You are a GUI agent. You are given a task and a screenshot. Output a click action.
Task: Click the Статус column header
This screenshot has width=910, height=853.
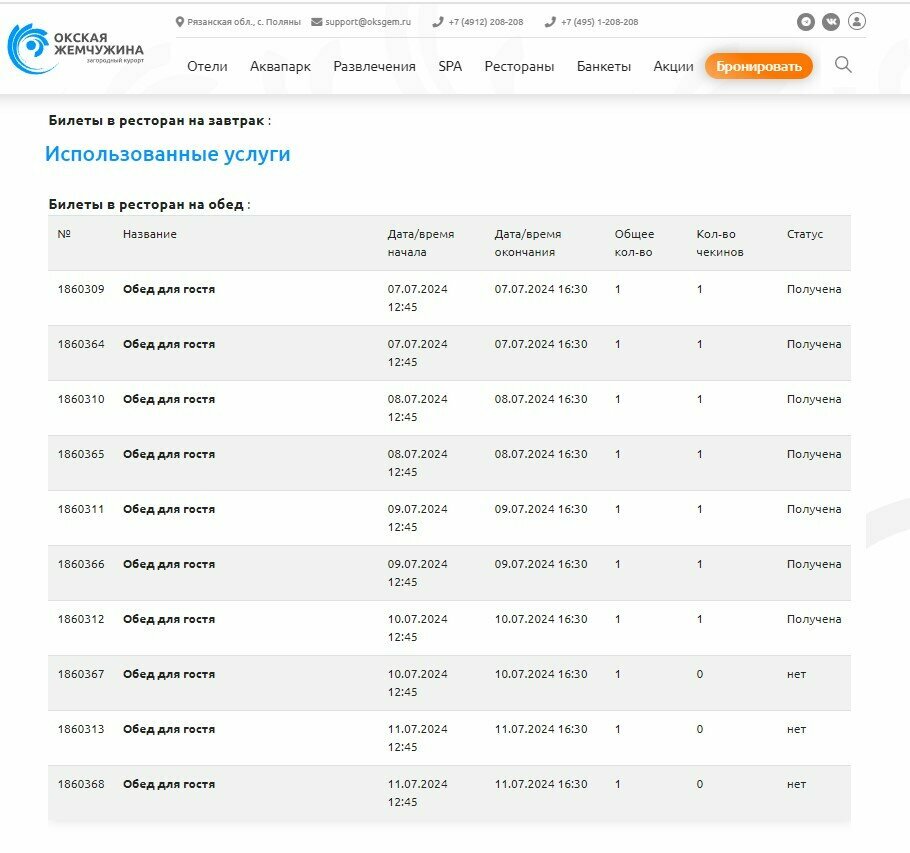tap(805, 234)
